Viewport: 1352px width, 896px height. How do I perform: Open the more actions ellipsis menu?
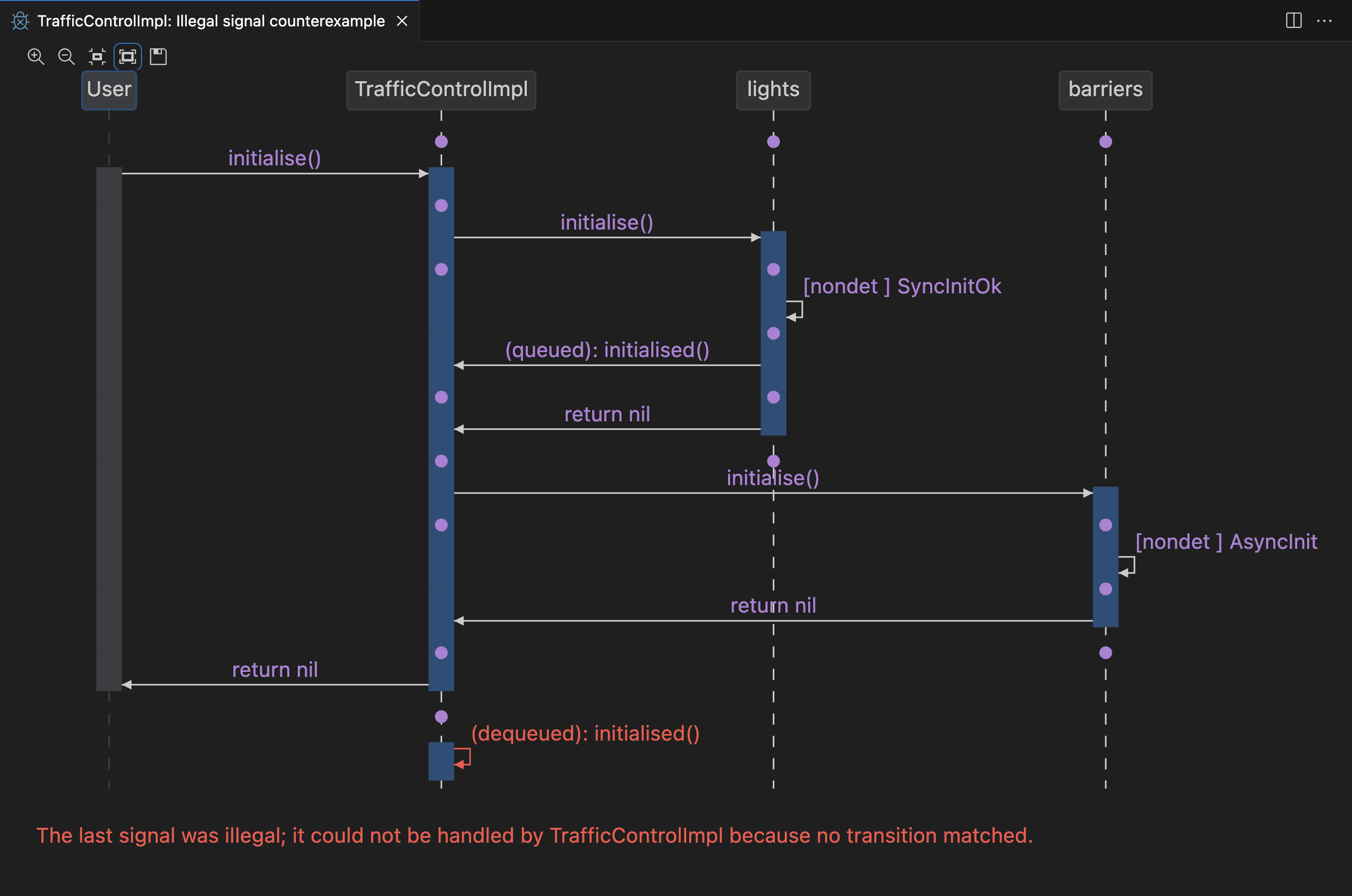tap(1324, 20)
